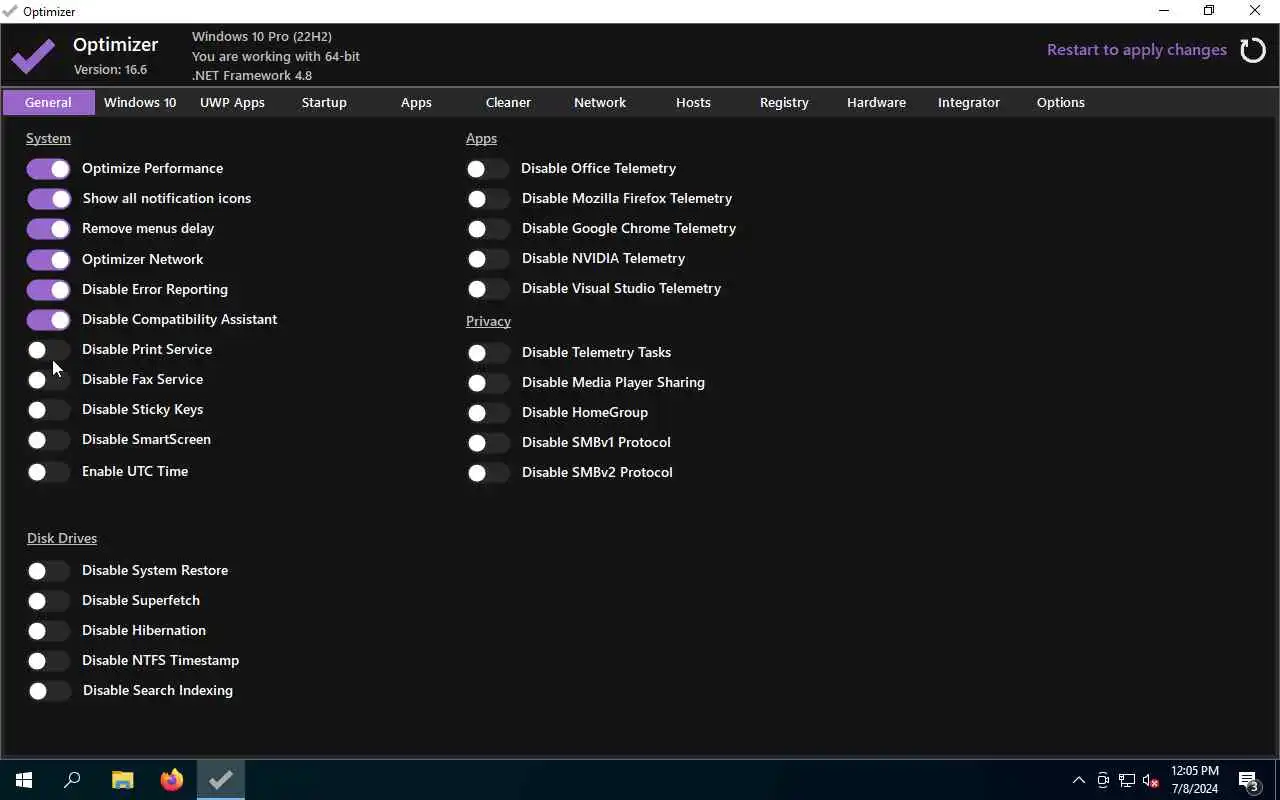Image resolution: width=1280 pixels, height=800 pixels.
Task: Select the General tab
Action: point(48,102)
